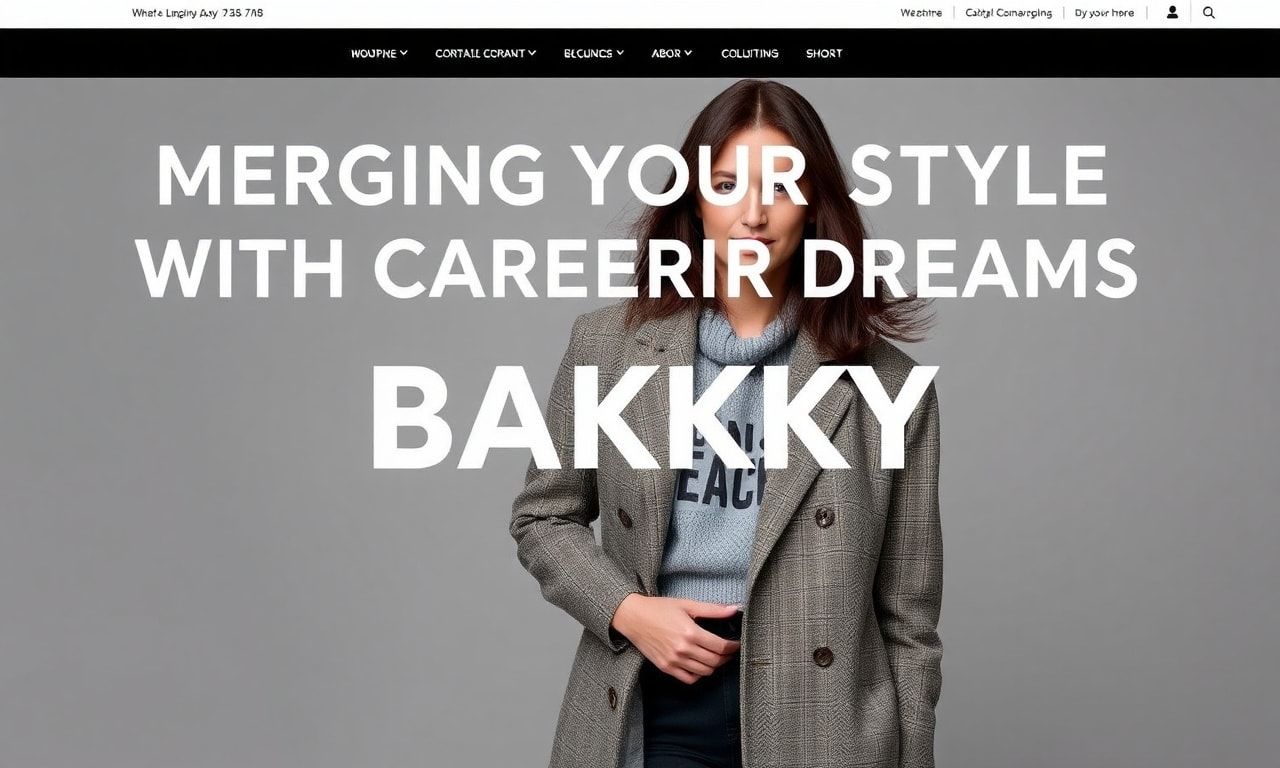Click the 'MERGING YOUR STYLE' headline line
This screenshot has height=768, width=1280.
(x=632, y=176)
